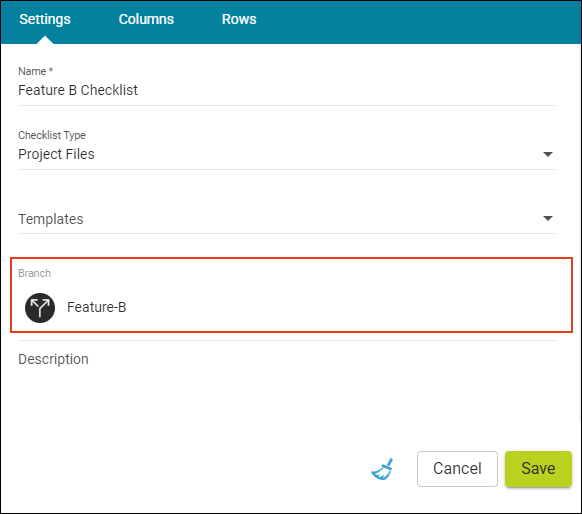Save the checklist settings
582x514 pixels.
(x=538, y=469)
